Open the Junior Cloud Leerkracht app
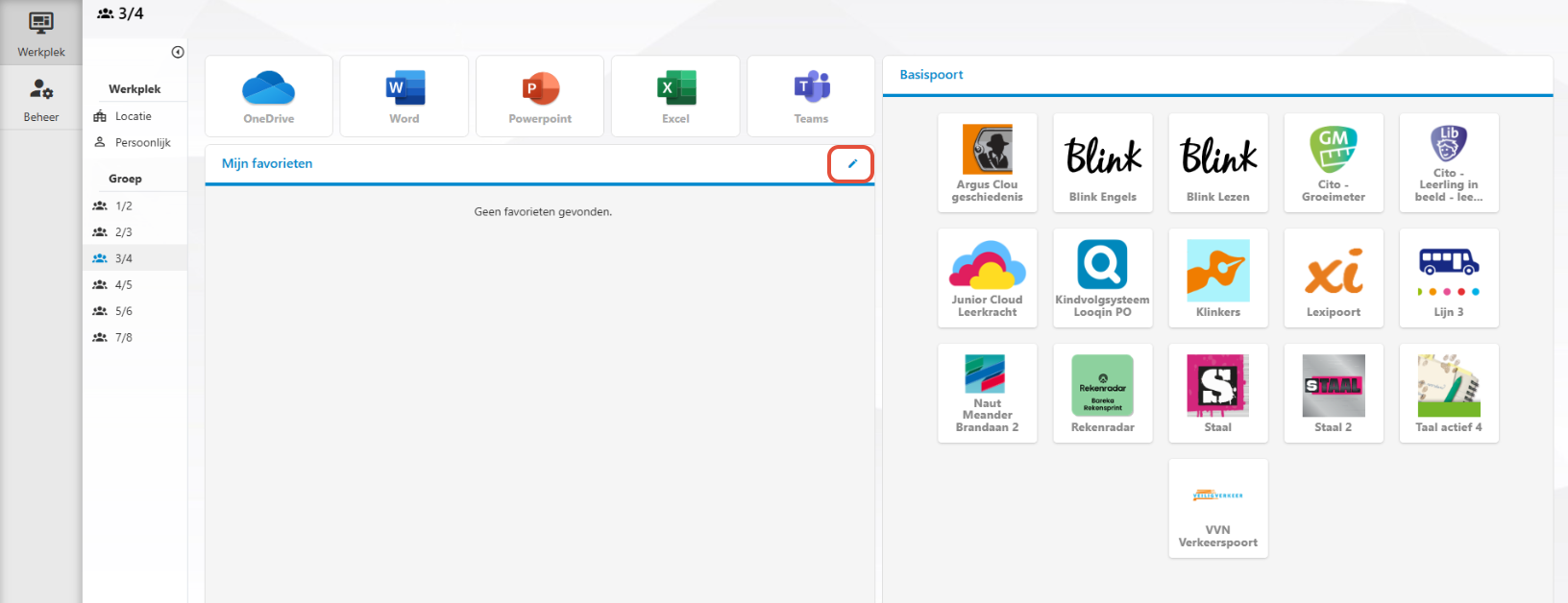The image size is (1568, 603). pyautogui.click(x=988, y=278)
